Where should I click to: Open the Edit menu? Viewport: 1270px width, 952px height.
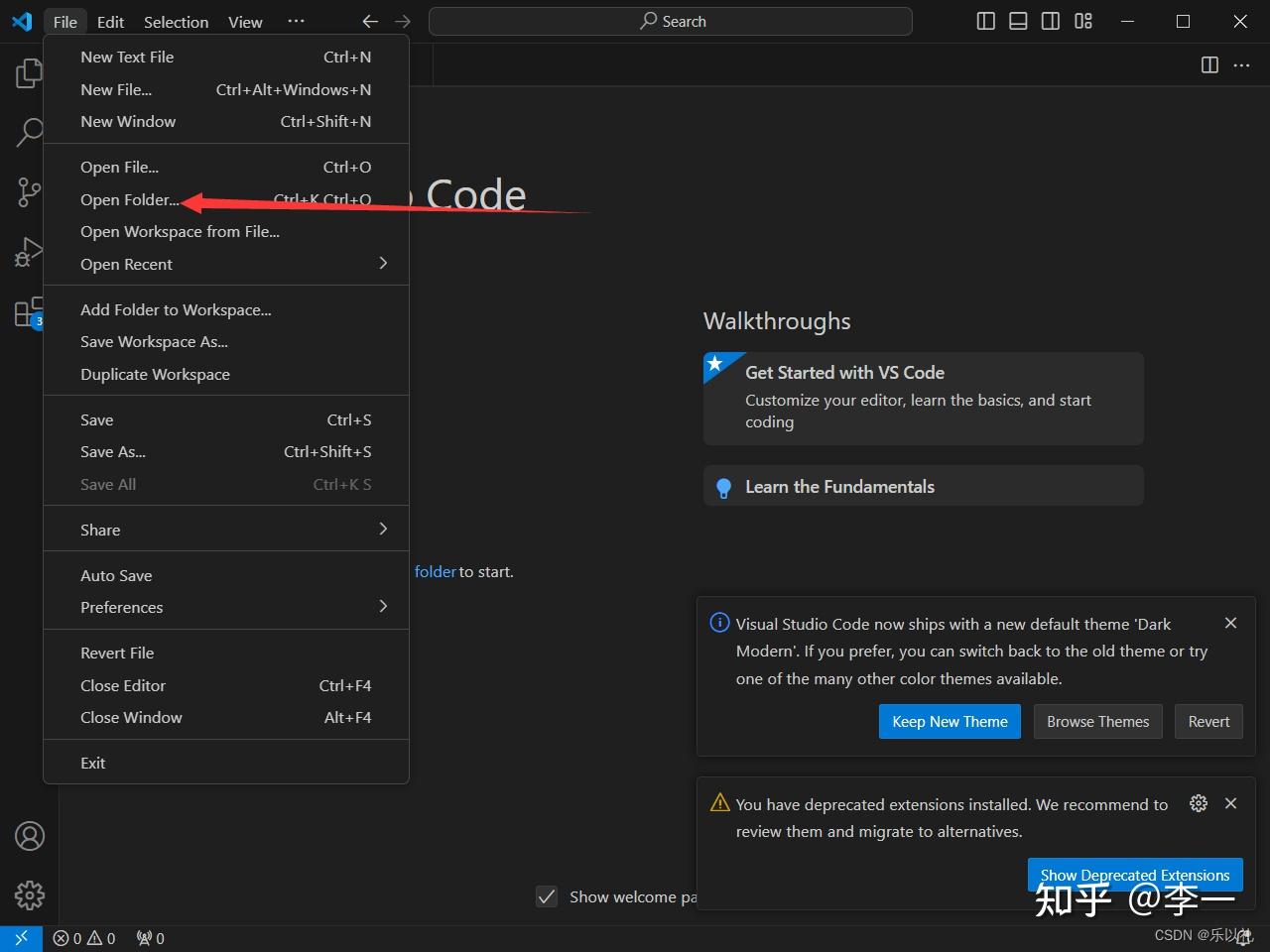tap(110, 21)
